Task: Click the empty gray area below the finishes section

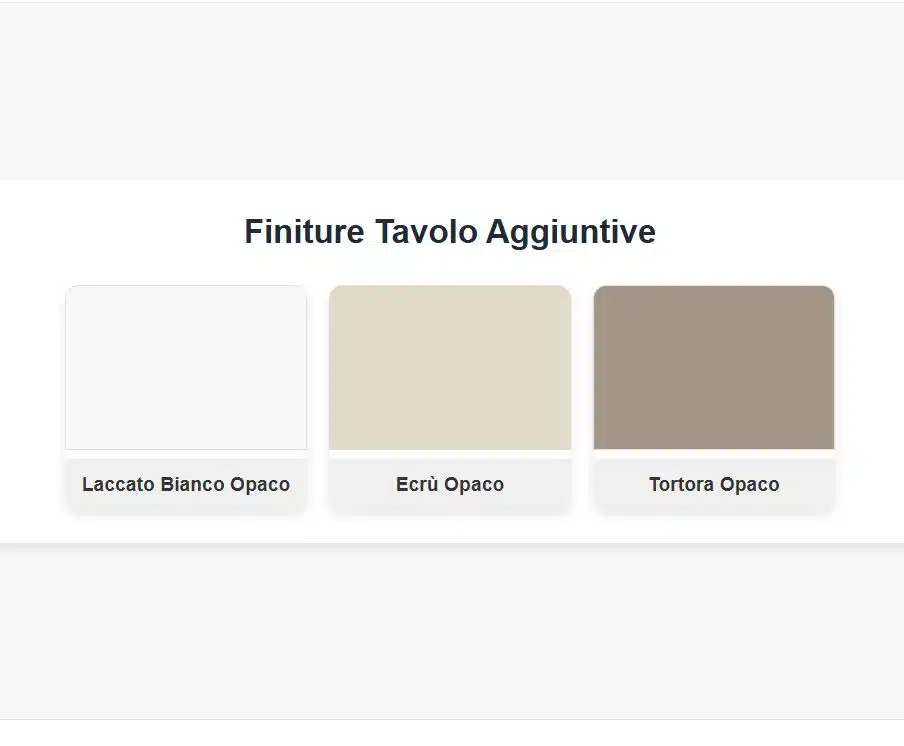Action: click(450, 630)
